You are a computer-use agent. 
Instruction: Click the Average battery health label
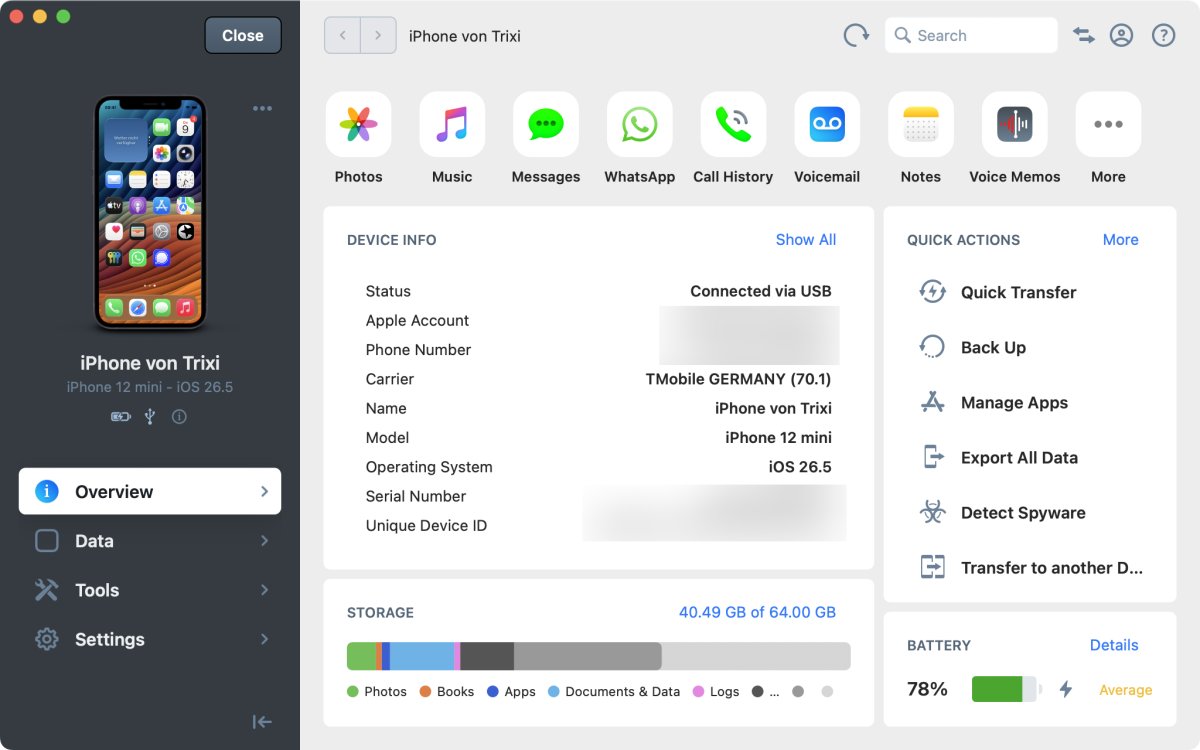(1126, 690)
